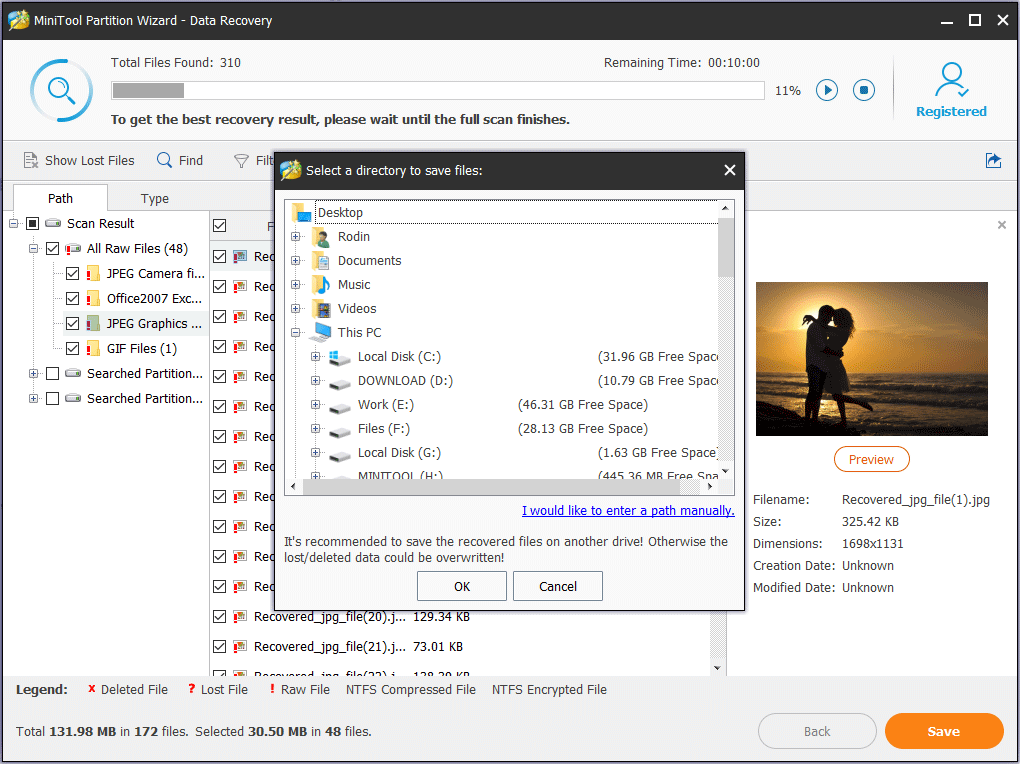Expand the Documents folder node
1020x764 pixels.
click(295, 261)
